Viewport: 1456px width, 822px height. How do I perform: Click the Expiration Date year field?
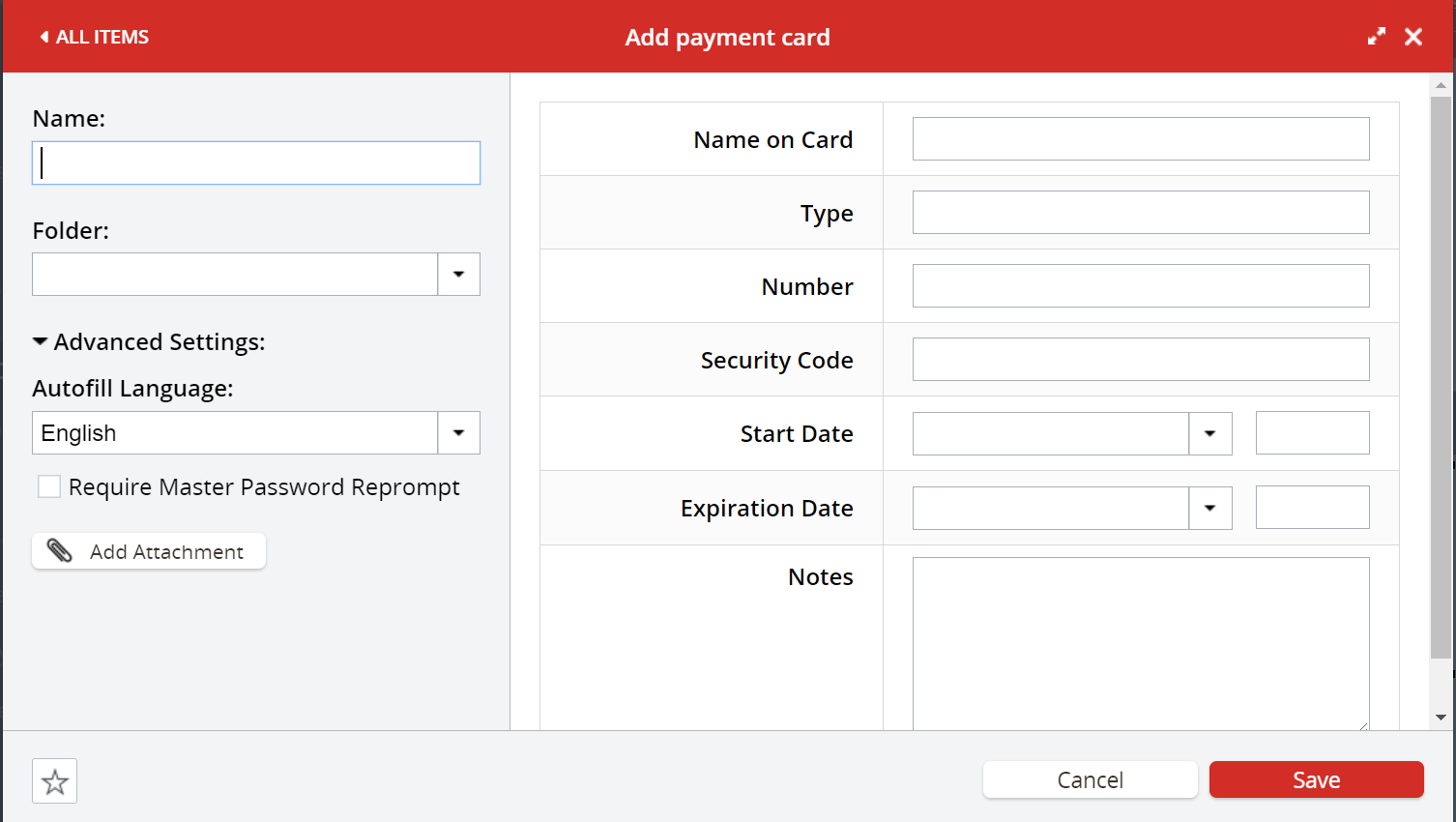1312,507
